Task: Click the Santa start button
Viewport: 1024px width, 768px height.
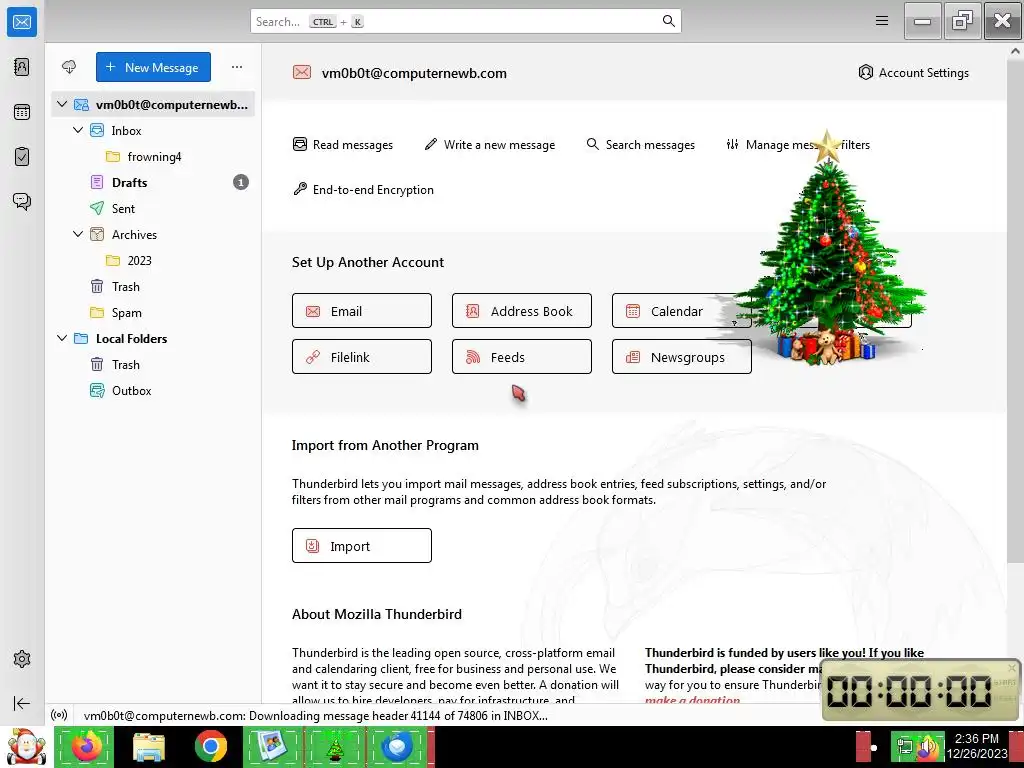Action: coord(25,746)
